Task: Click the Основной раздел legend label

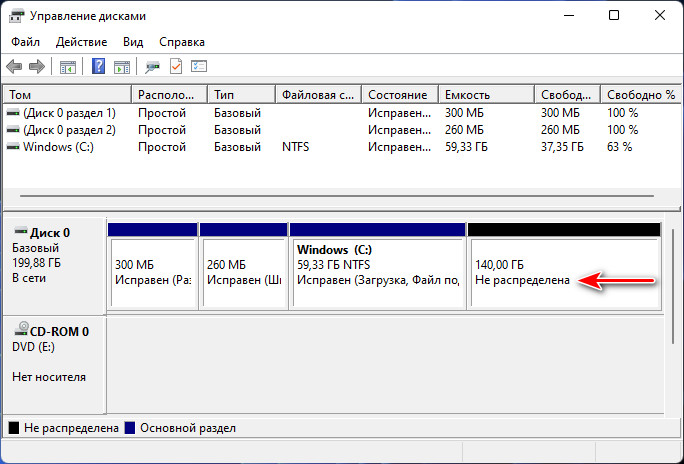Action: point(188,428)
